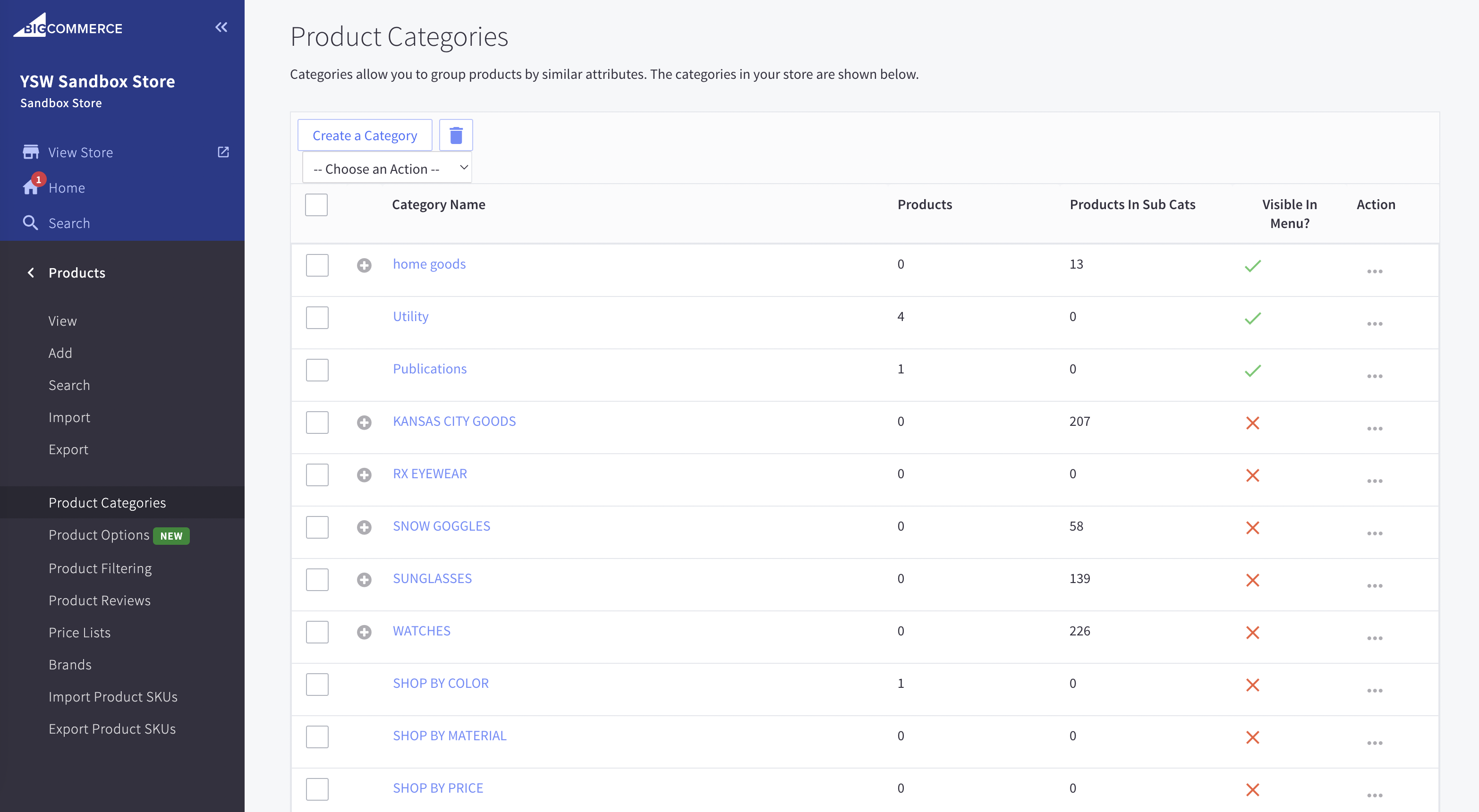The width and height of the screenshot is (1479, 812).
Task: Click the Create a Category button
Action: coord(365,135)
